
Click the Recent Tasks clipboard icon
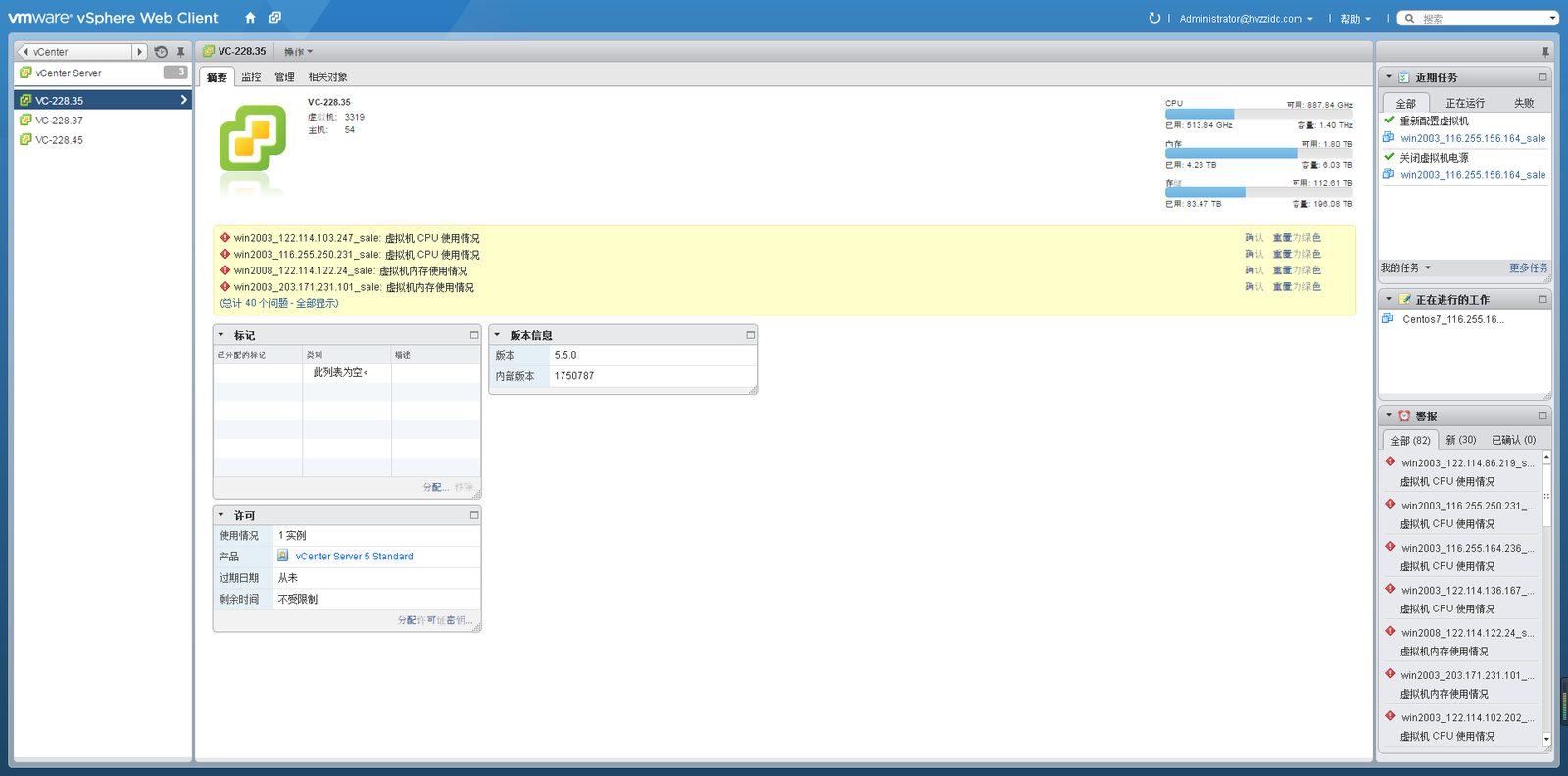tap(1404, 77)
